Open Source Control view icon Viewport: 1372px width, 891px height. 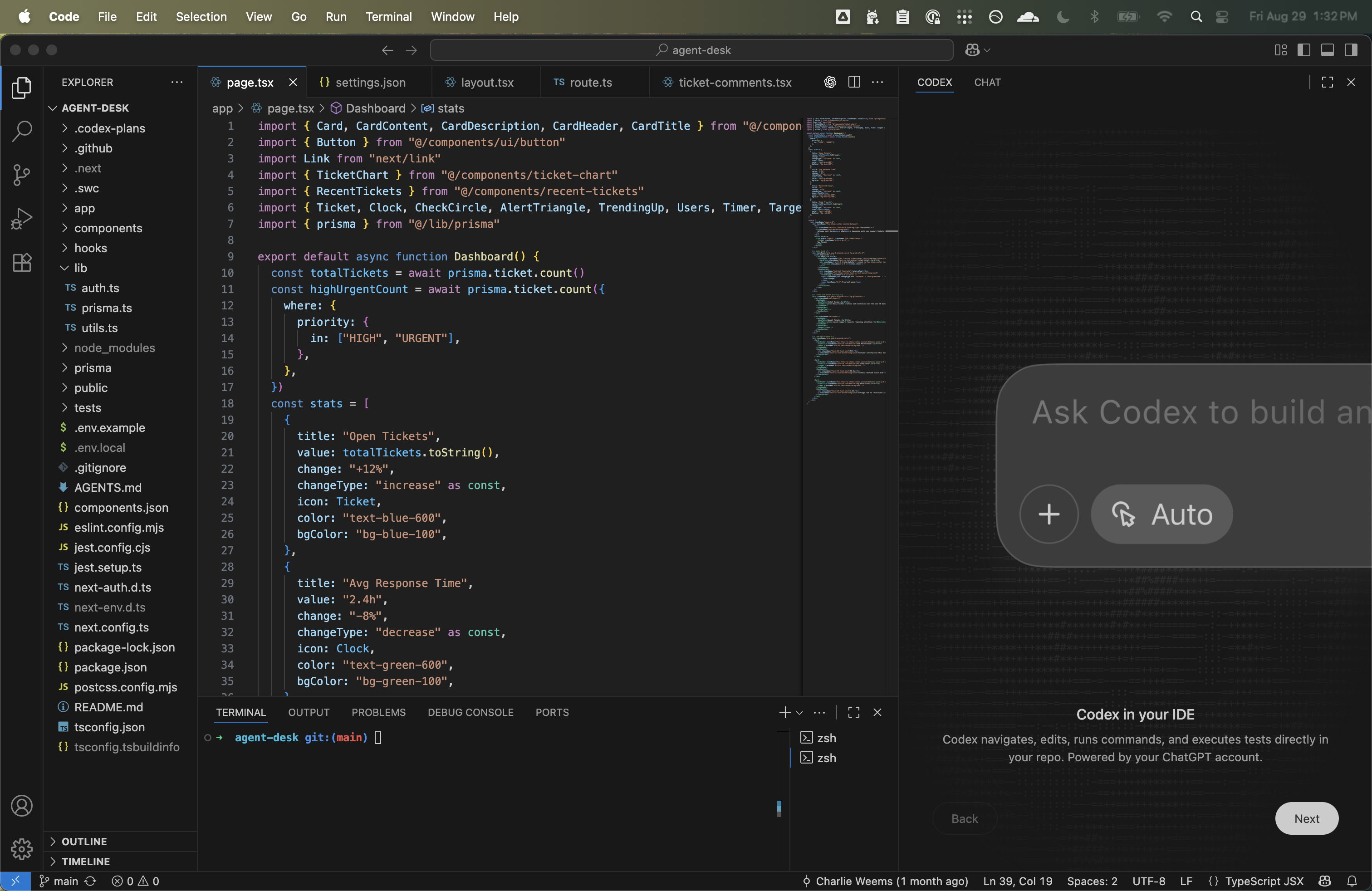point(21,175)
